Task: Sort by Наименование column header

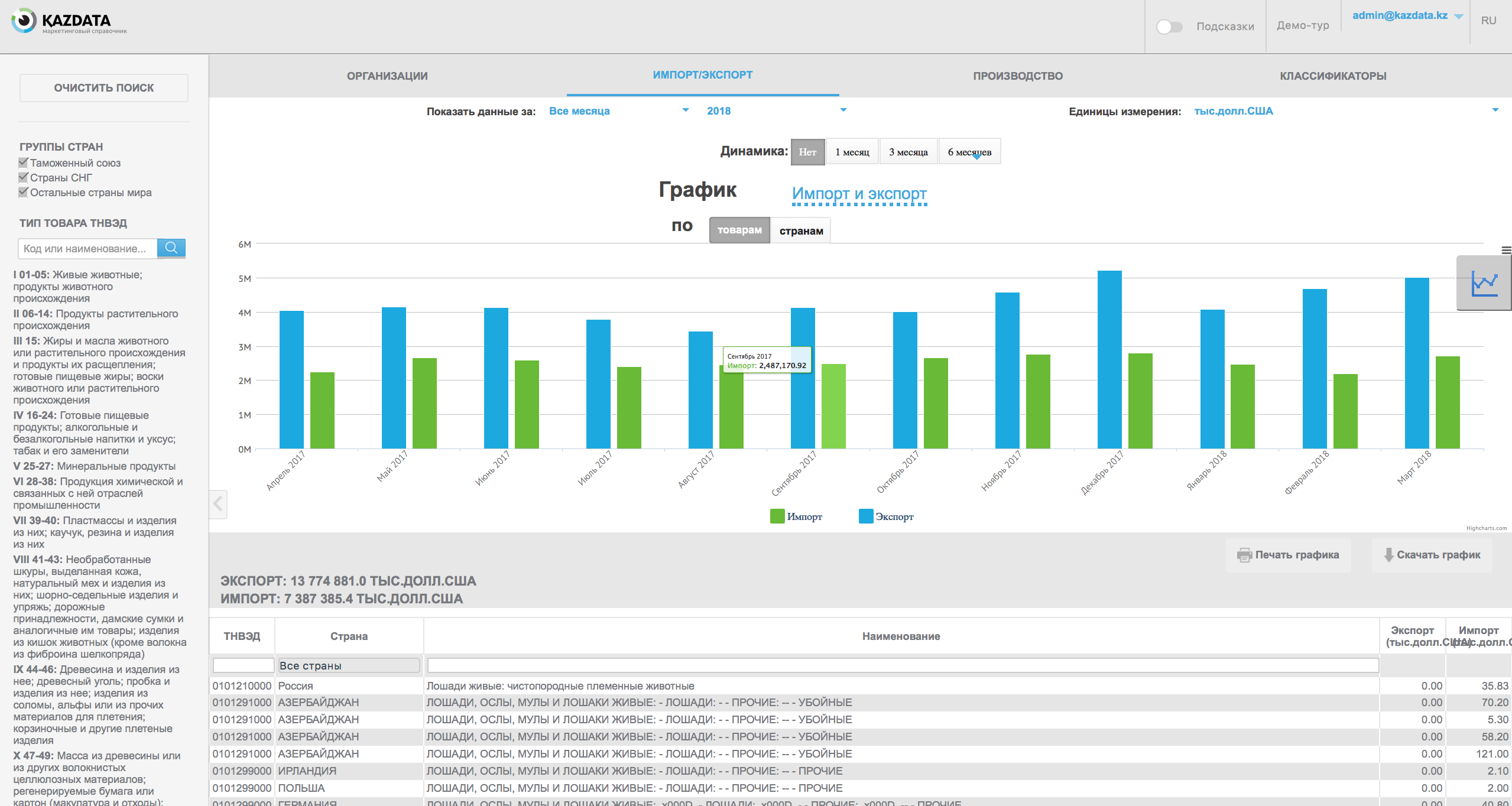Action: [x=901, y=636]
